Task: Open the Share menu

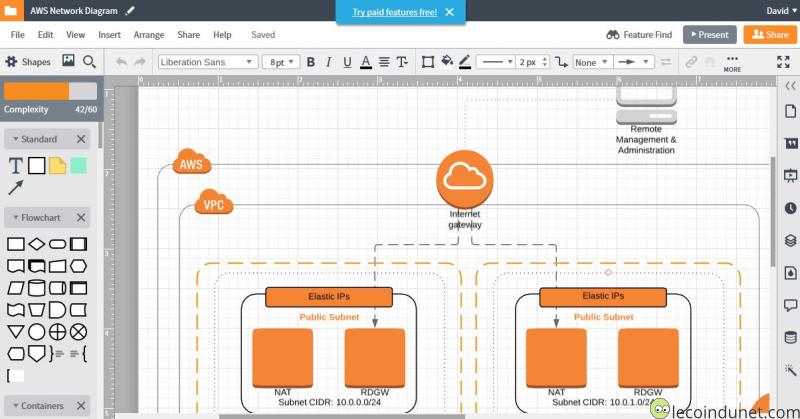Action: pyautogui.click(x=189, y=35)
